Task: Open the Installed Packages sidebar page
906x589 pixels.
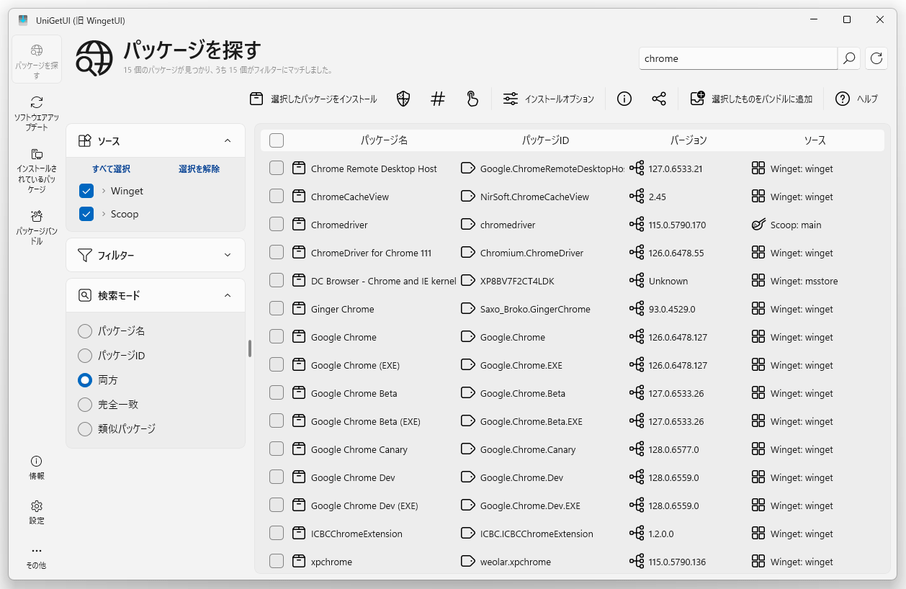Action: coord(36,170)
